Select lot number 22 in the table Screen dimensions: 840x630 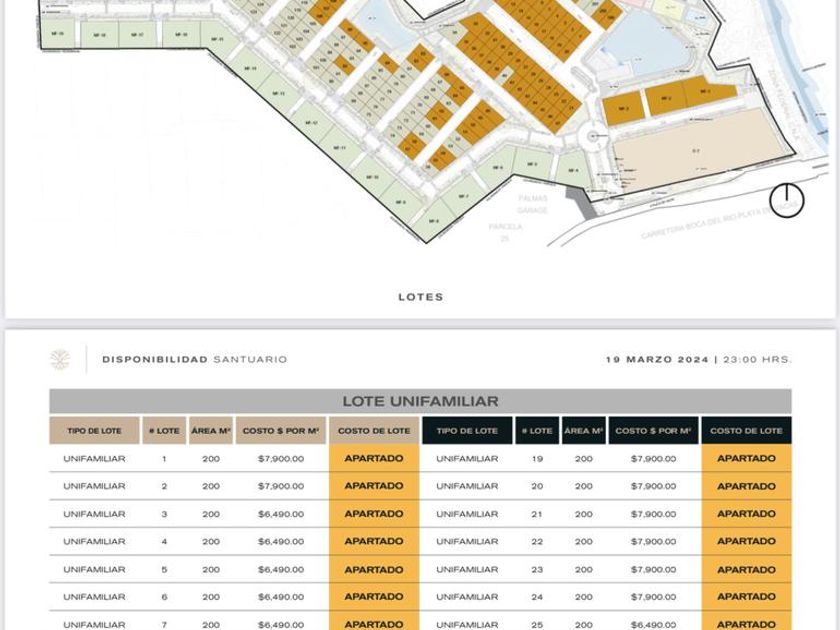537,542
